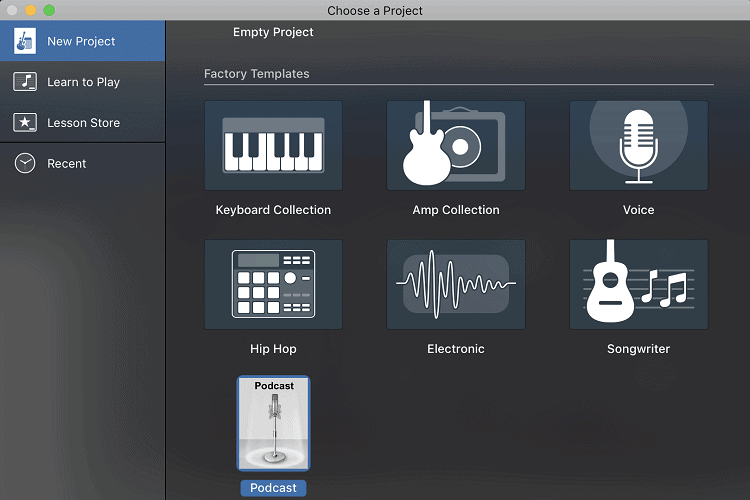Minimize the Choose a Project window
The image size is (750, 500).
tap(31, 10)
